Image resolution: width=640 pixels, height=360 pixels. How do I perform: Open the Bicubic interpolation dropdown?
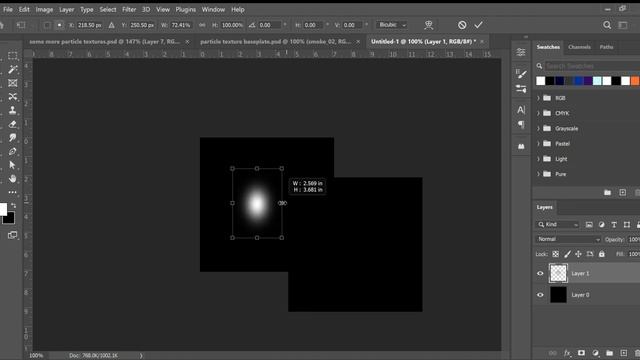[x=392, y=25]
